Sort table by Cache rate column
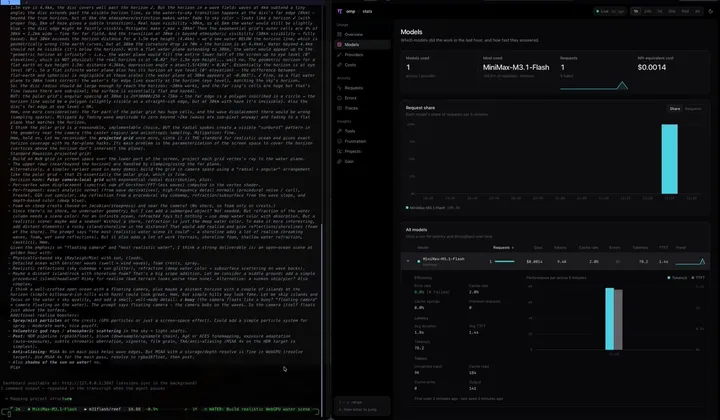This screenshot has width=720, height=420. pyautogui.click(x=588, y=248)
